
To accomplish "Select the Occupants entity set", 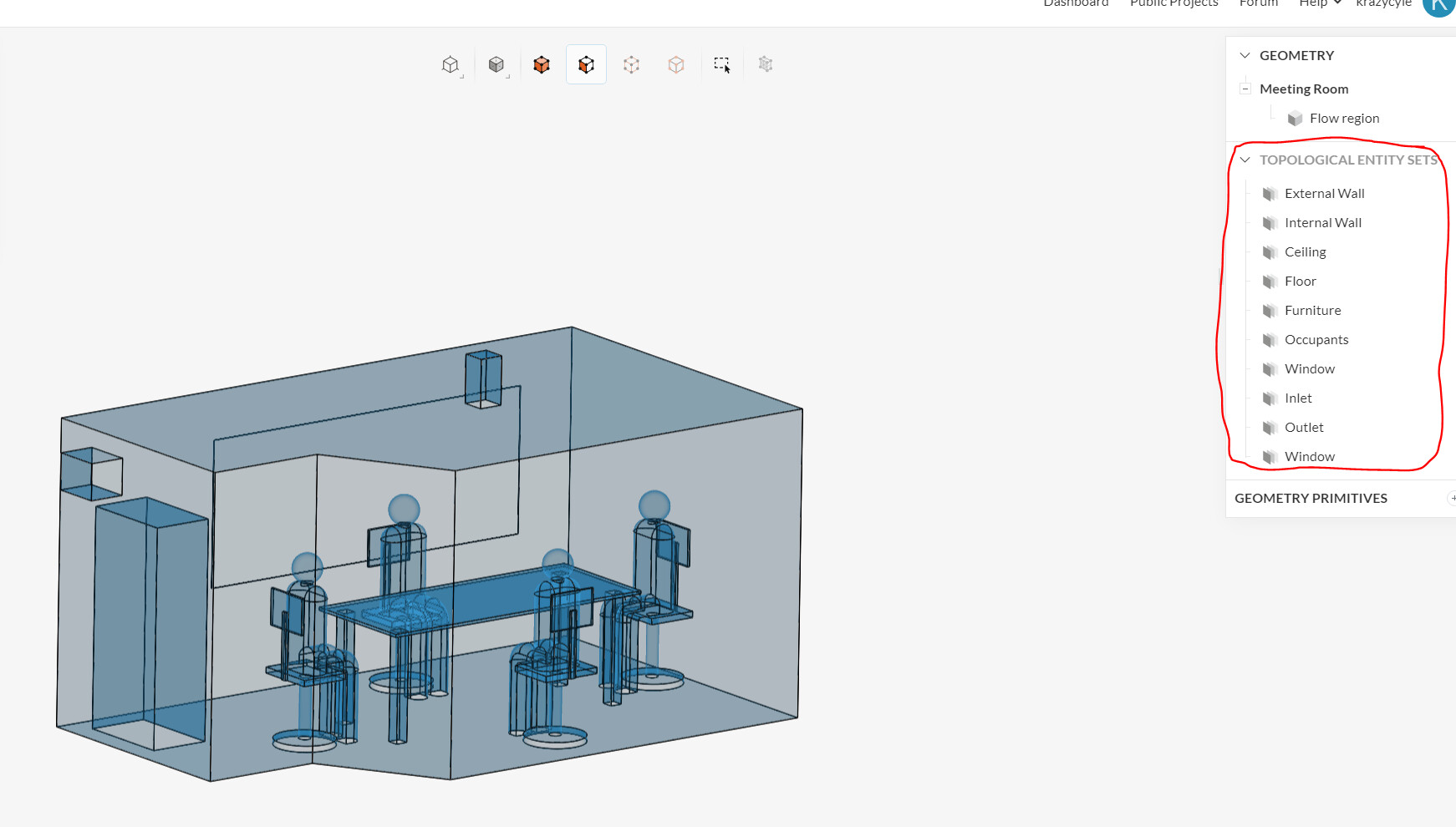I will tap(1316, 340).
